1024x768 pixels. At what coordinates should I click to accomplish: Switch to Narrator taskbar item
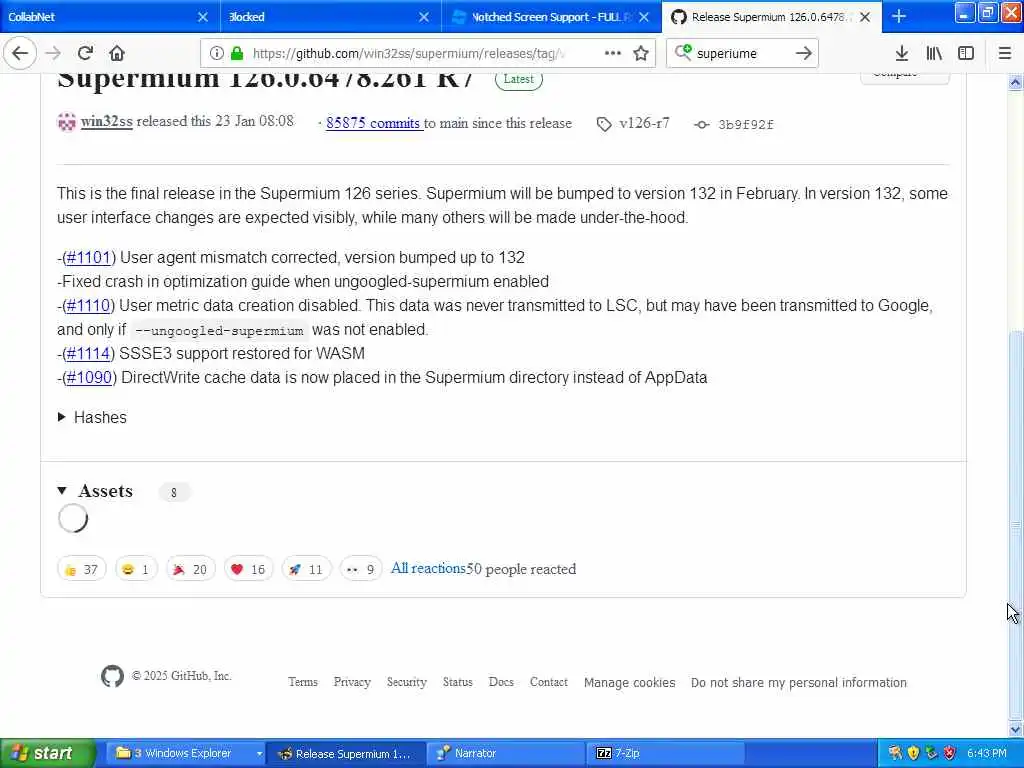tap(506, 754)
